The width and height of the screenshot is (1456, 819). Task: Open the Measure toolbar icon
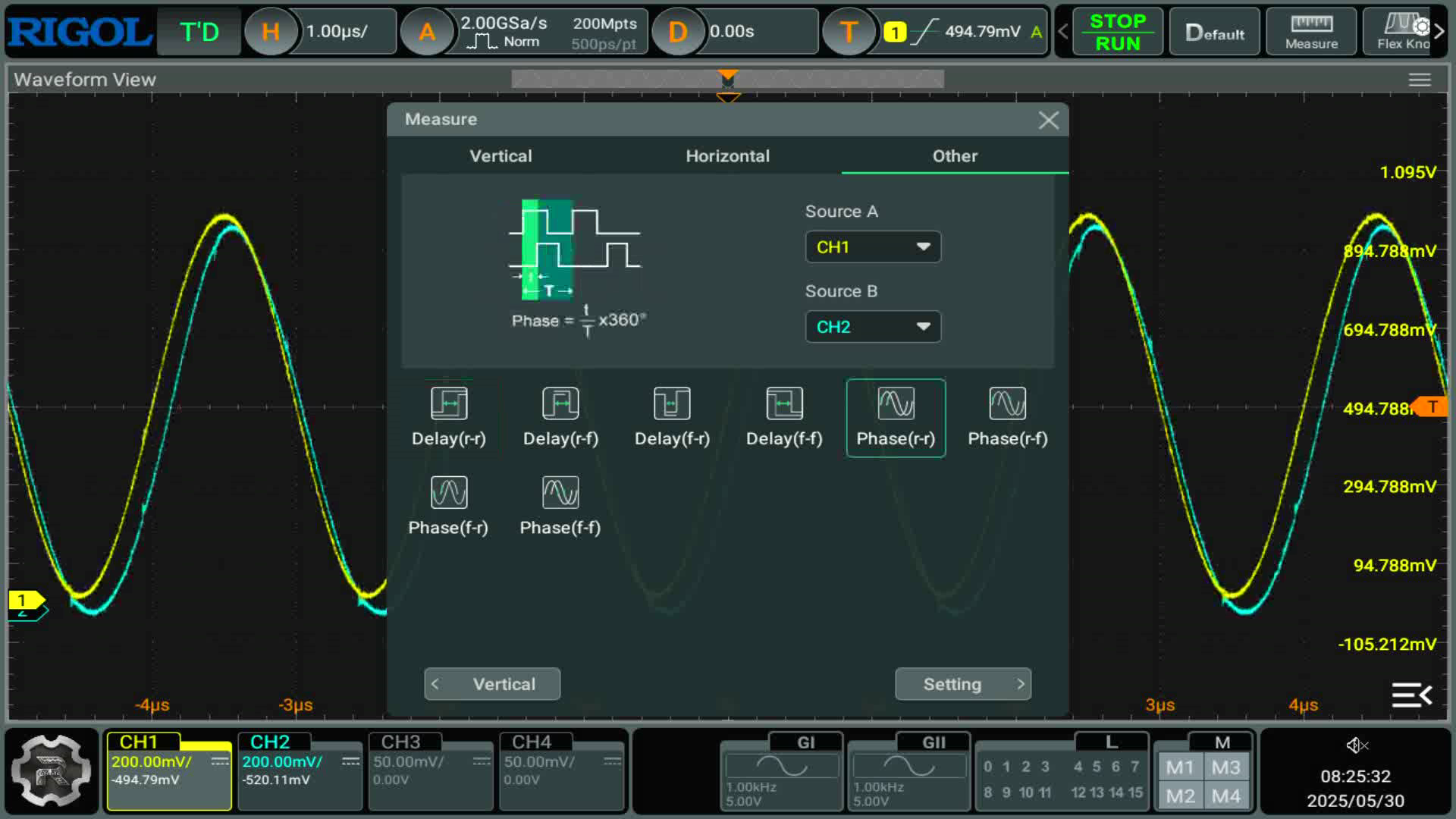click(x=1311, y=32)
